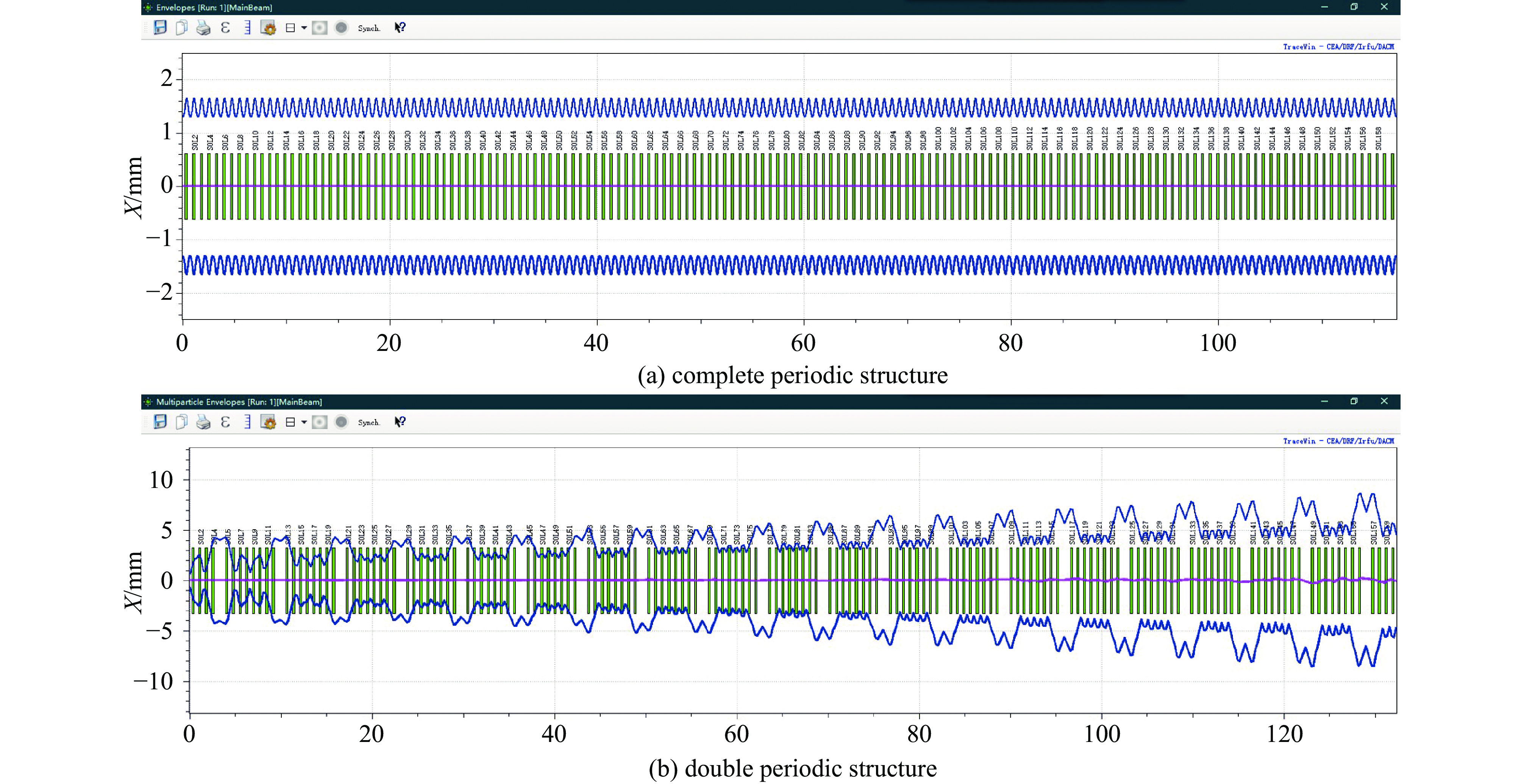Viewport: 1521px width, 784px height.
Task: Expand layout dropdown arrow in Multiparticle Envelopes toolbar
Action: click(x=304, y=421)
